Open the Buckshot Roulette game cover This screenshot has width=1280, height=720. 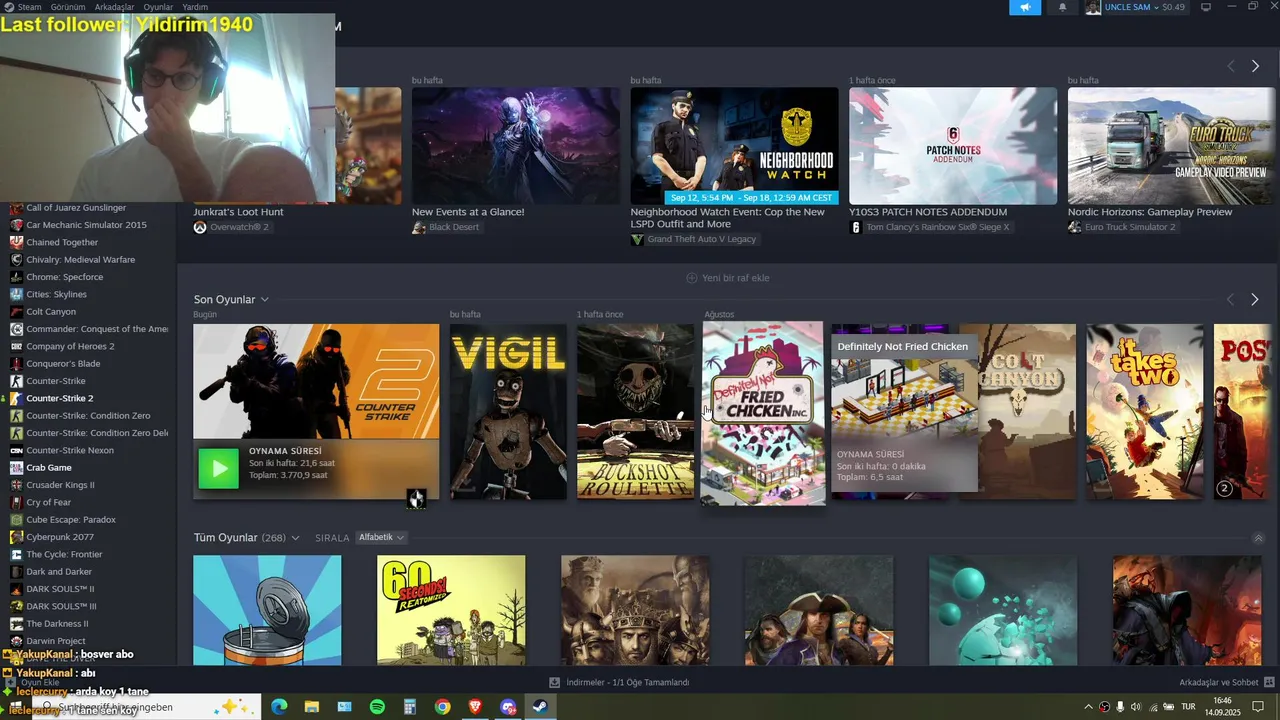pyautogui.click(x=635, y=411)
